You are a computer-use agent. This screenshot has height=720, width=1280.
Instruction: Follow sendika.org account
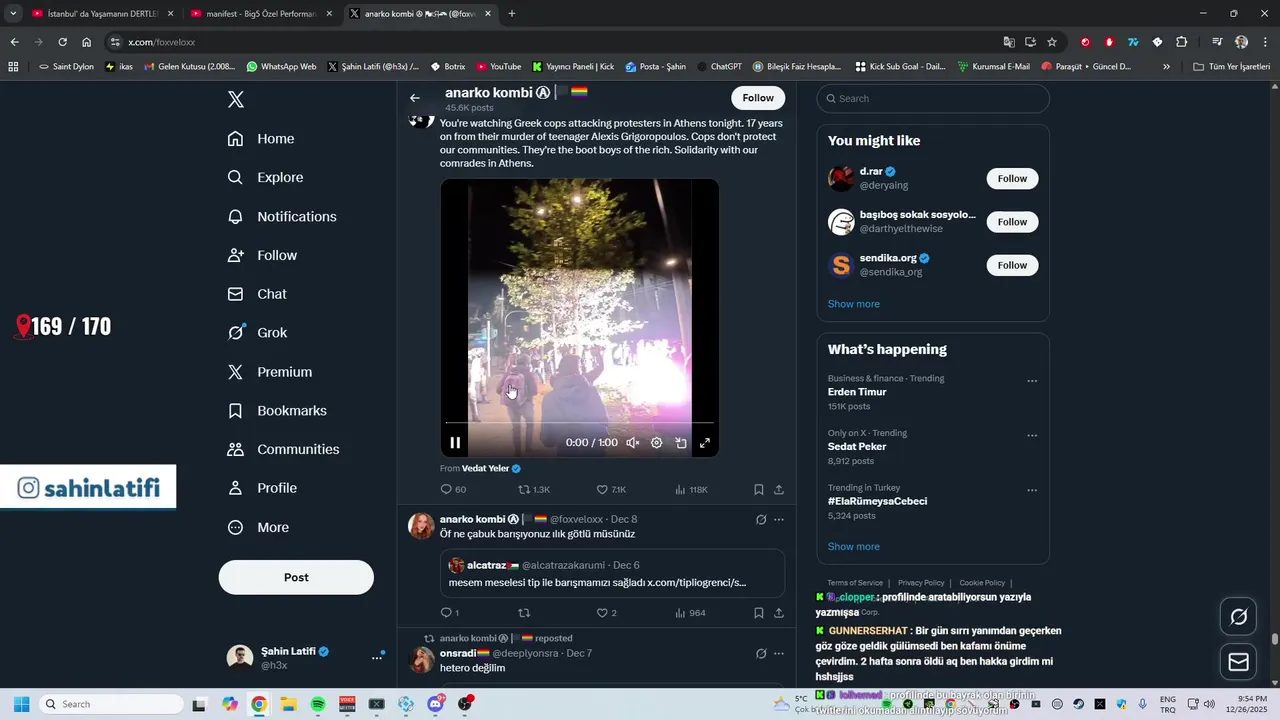pos(1012,265)
